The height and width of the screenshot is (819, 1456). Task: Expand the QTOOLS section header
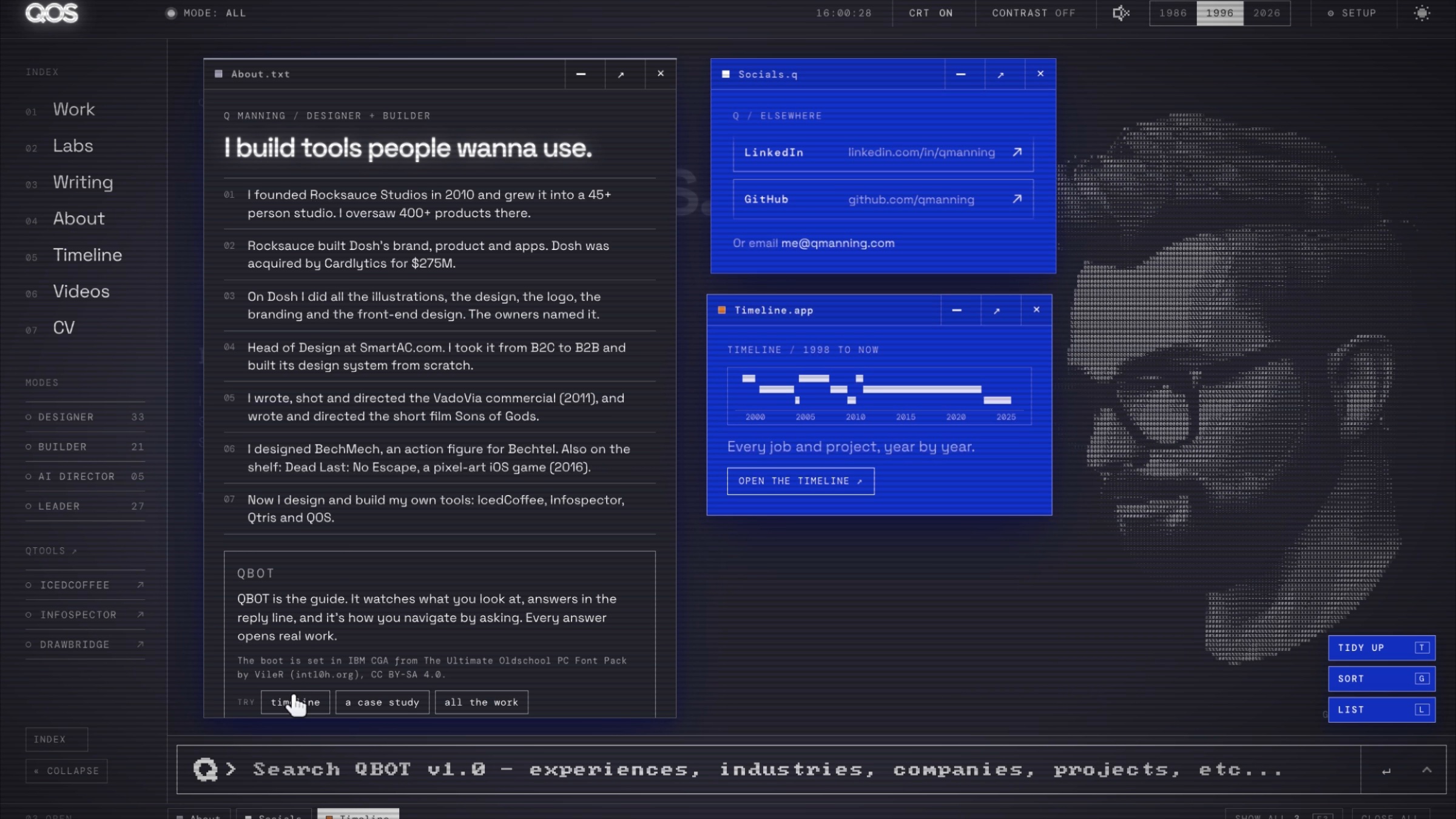51,551
